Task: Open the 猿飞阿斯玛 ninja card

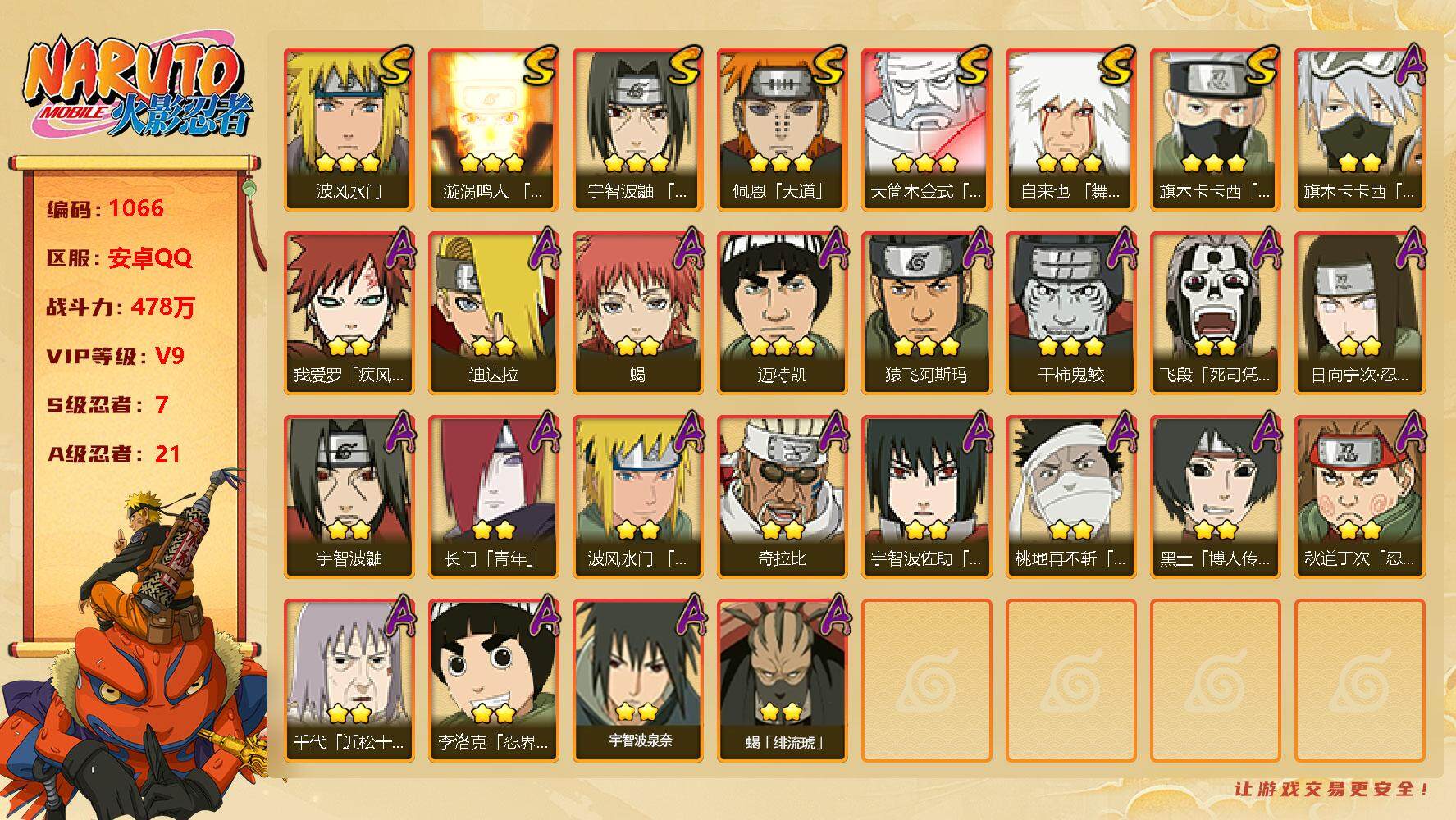Action: point(926,313)
